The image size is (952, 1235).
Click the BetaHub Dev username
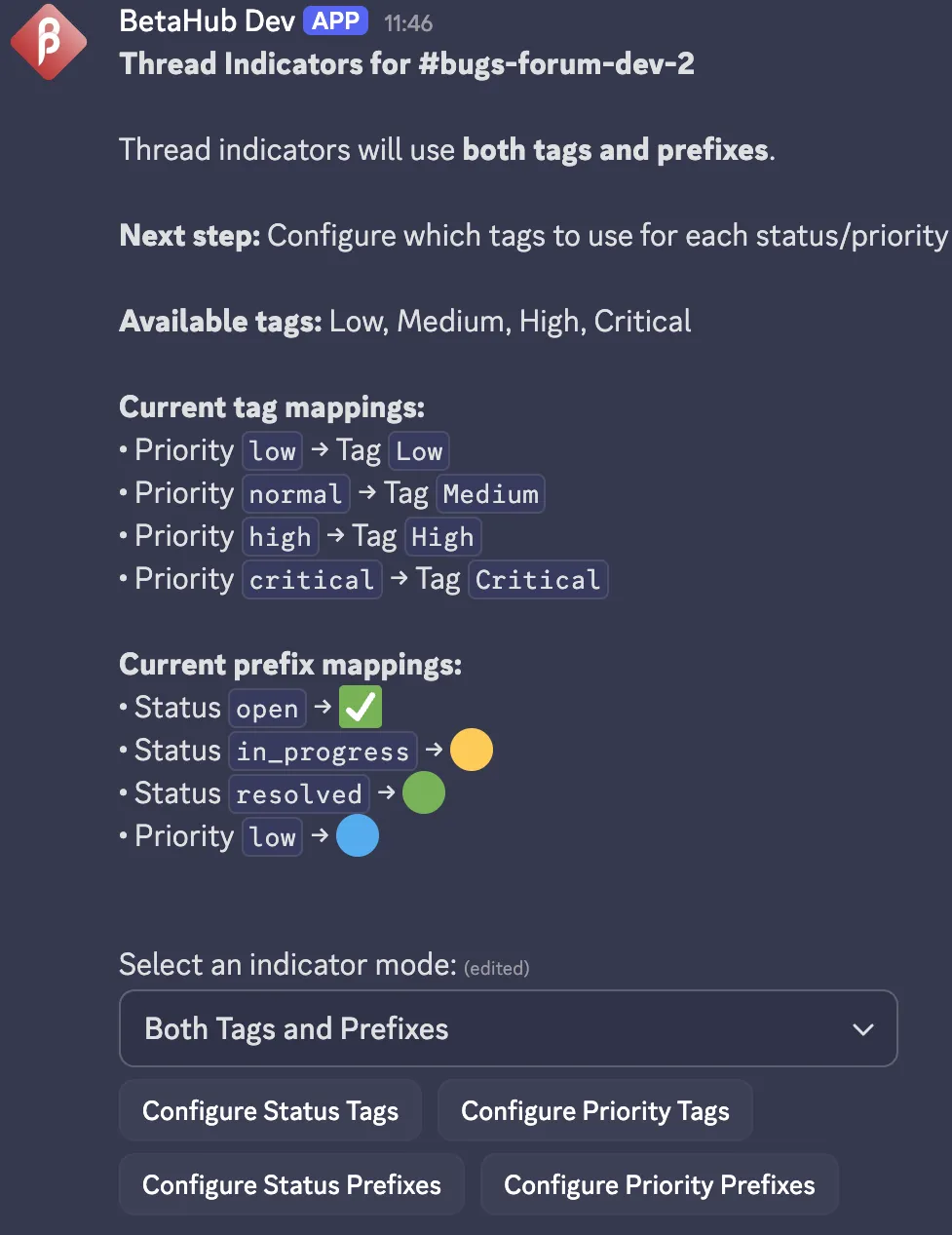point(207,21)
